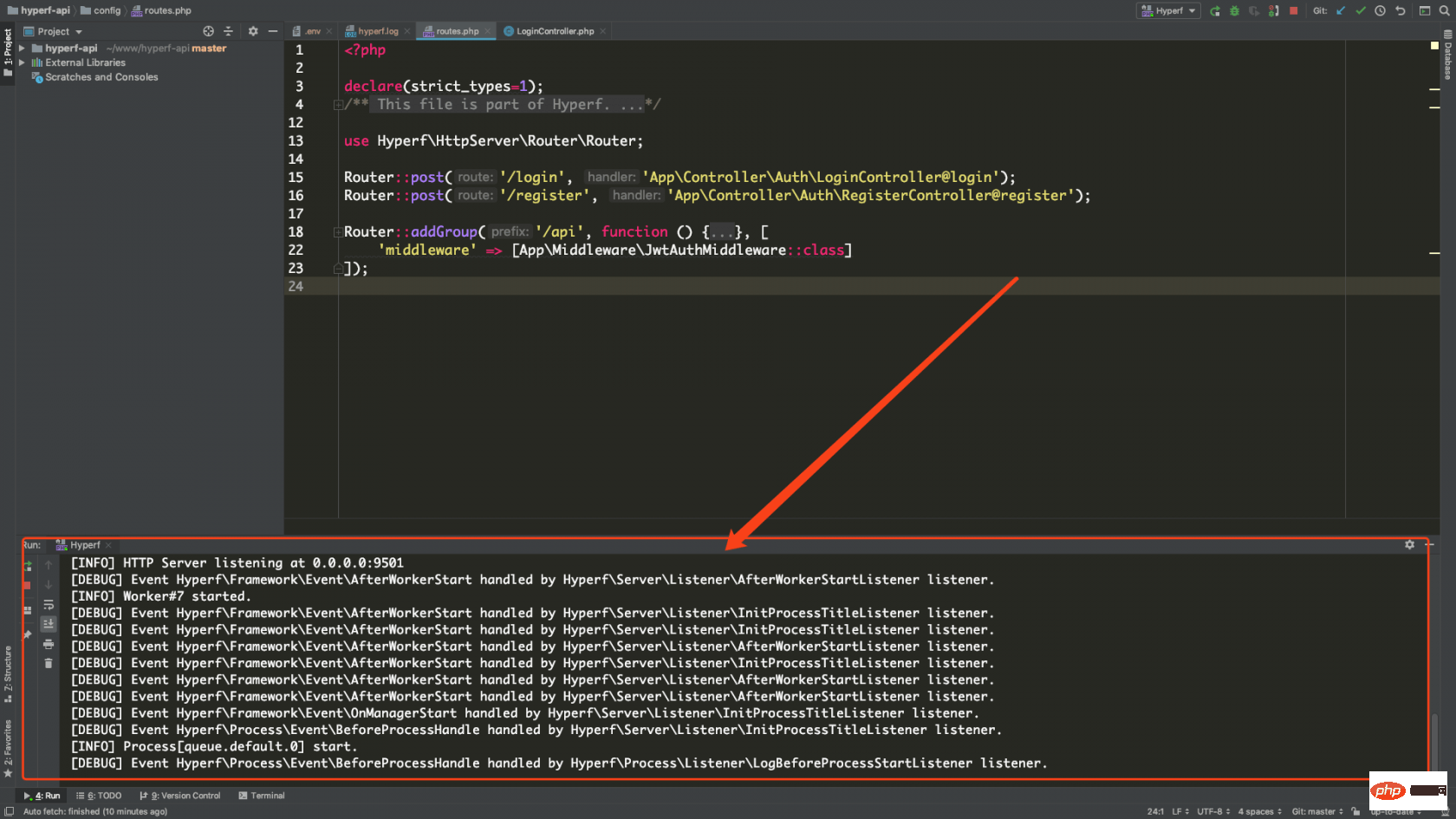Click the restore layout icon in Run panel
This screenshot has width=1456, height=819.
click(27, 610)
